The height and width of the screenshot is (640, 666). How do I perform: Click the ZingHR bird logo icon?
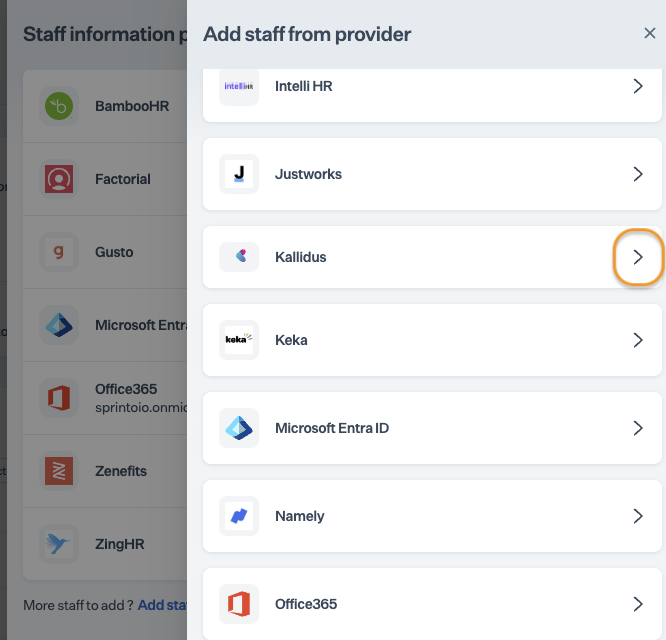tap(59, 544)
